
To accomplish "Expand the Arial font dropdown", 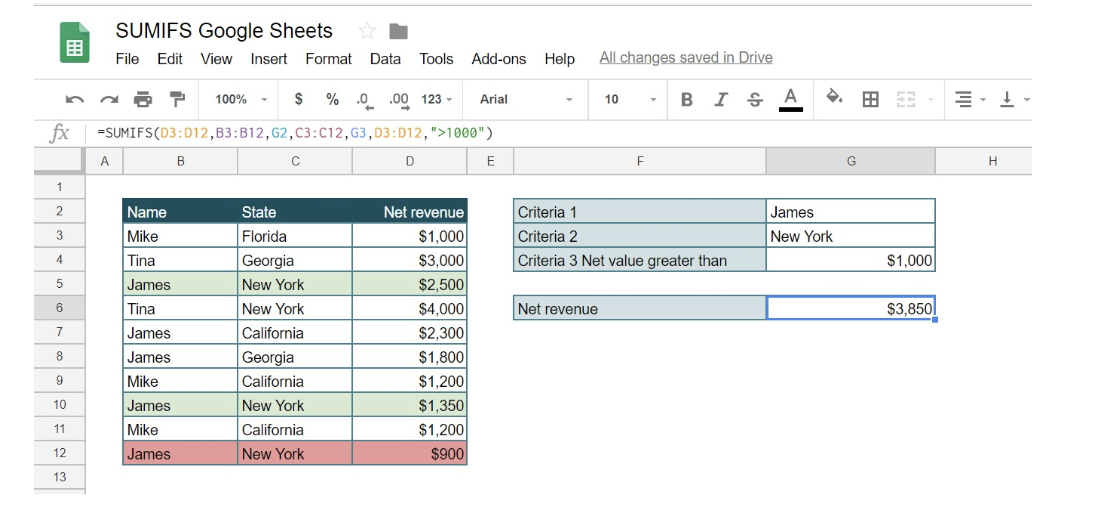I will pyautogui.click(x=526, y=99).
